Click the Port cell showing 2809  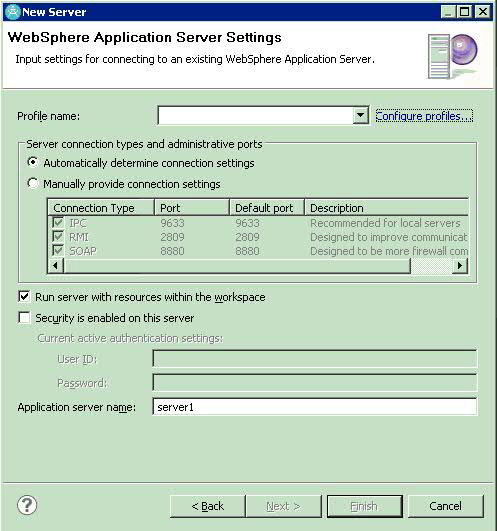point(172,237)
